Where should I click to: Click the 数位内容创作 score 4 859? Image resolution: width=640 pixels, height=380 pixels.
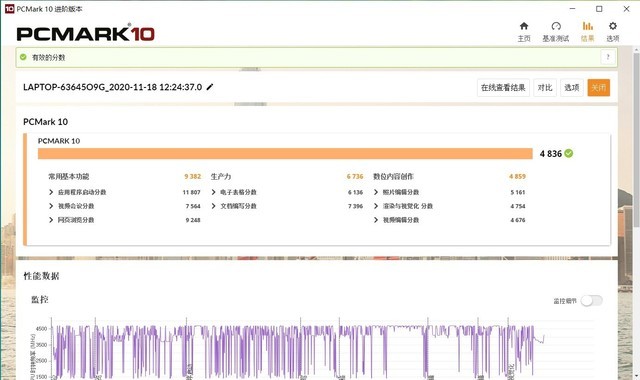click(x=517, y=176)
